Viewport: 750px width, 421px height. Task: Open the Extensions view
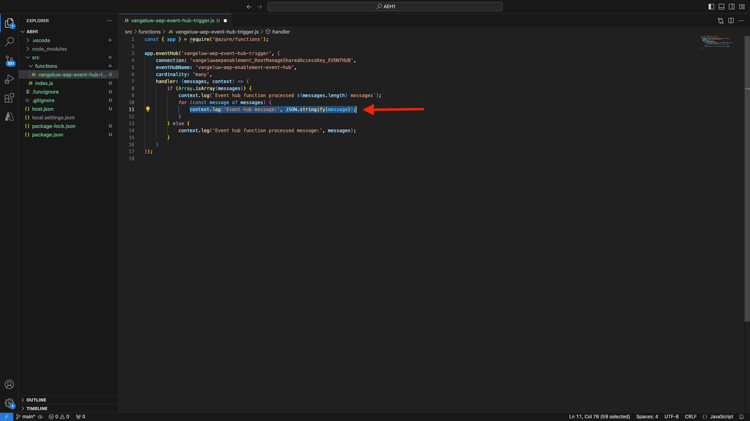pyautogui.click(x=9, y=98)
